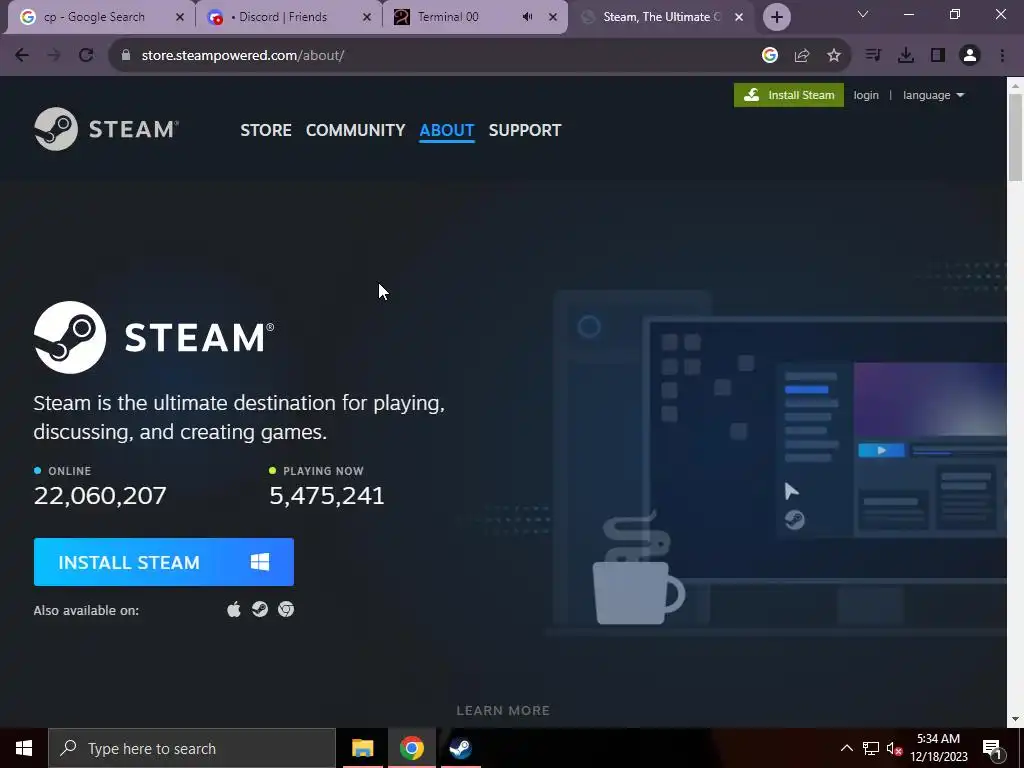The width and height of the screenshot is (1024, 768).
Task: Open the notification center icon
Action: [992, 748]
